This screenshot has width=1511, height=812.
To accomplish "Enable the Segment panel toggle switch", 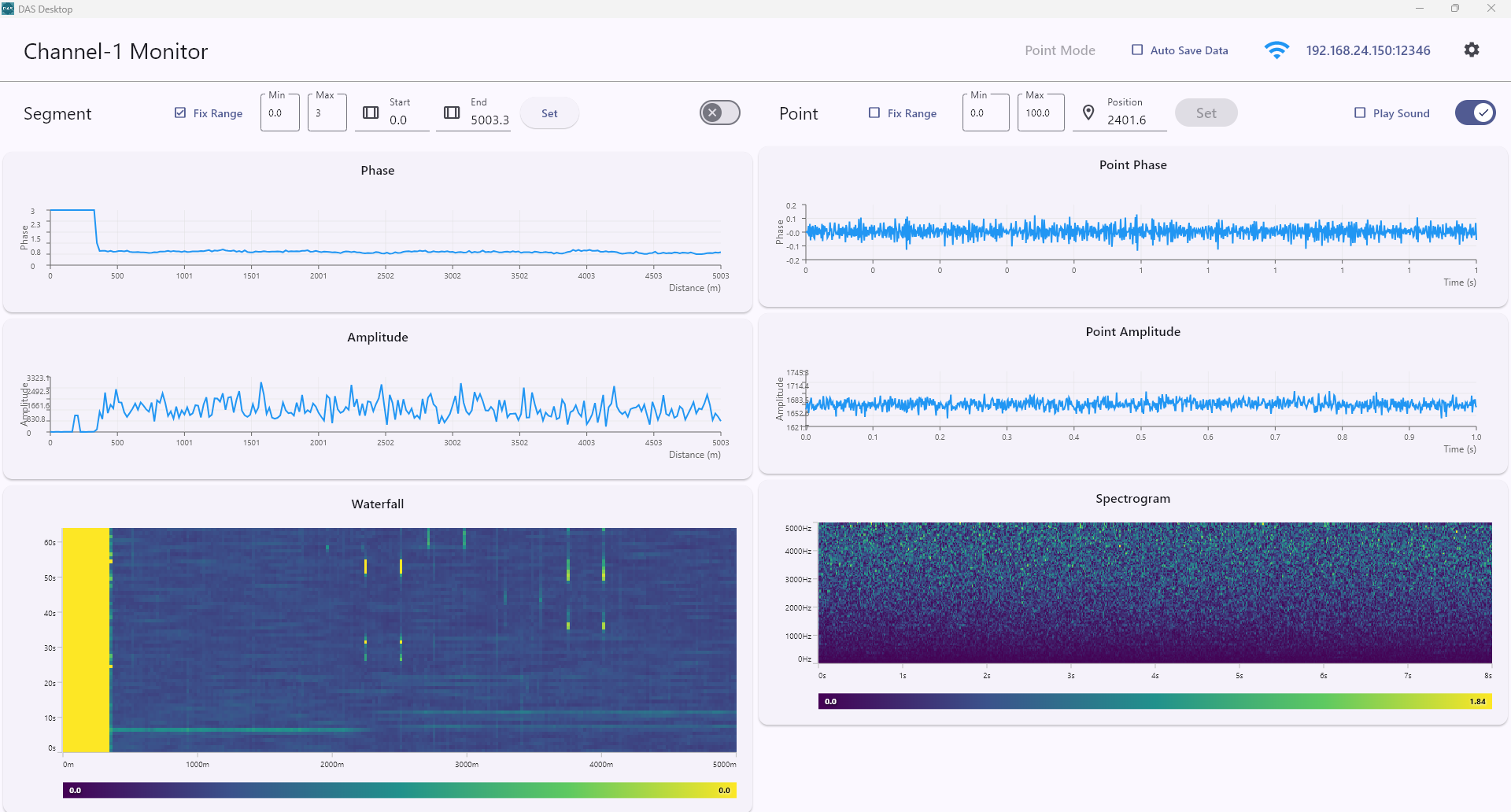I will (x=719, y=113).
